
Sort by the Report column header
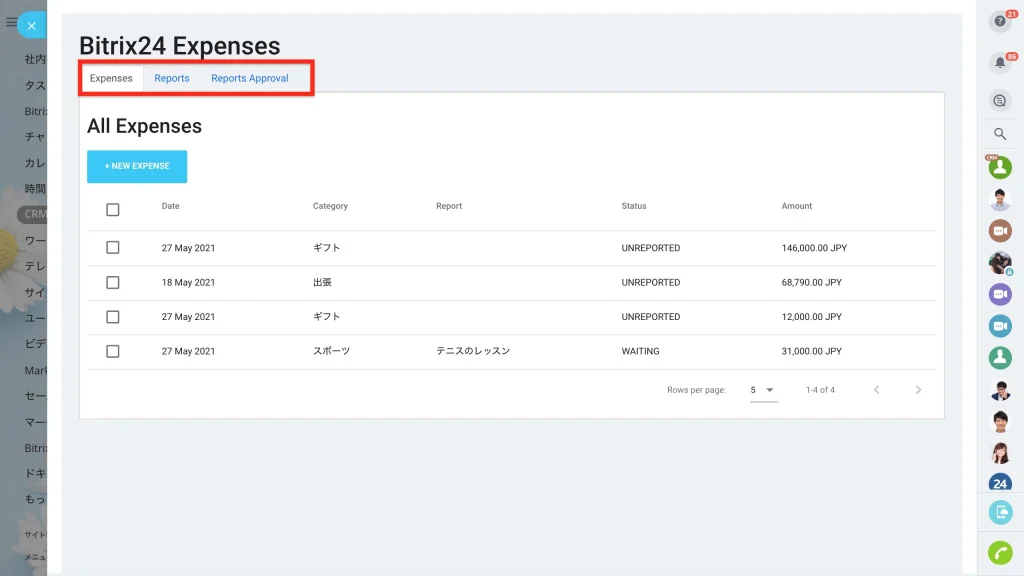pyautogui.click(x=449, y=206)
